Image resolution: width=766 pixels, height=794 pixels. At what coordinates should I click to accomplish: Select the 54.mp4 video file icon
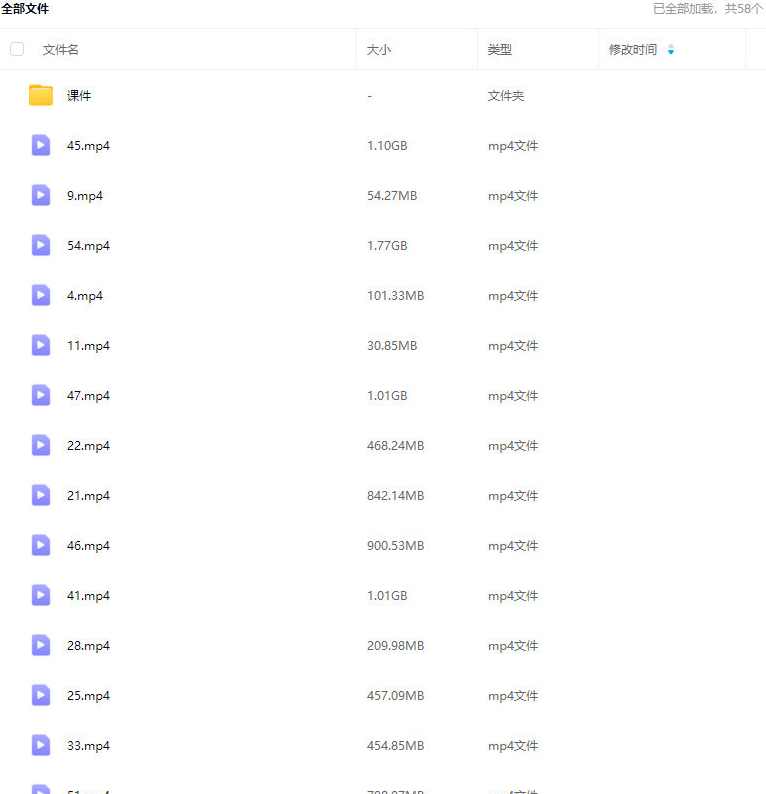click(41, 246)
